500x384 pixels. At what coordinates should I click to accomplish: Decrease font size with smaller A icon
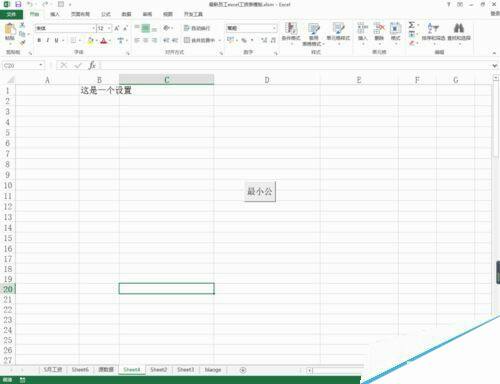tap(125, 28)
